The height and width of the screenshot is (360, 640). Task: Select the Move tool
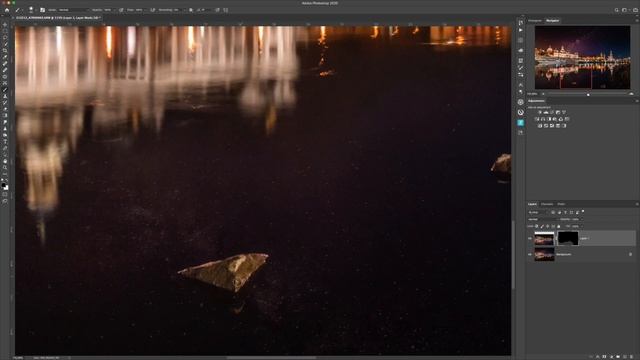point(5,24)
